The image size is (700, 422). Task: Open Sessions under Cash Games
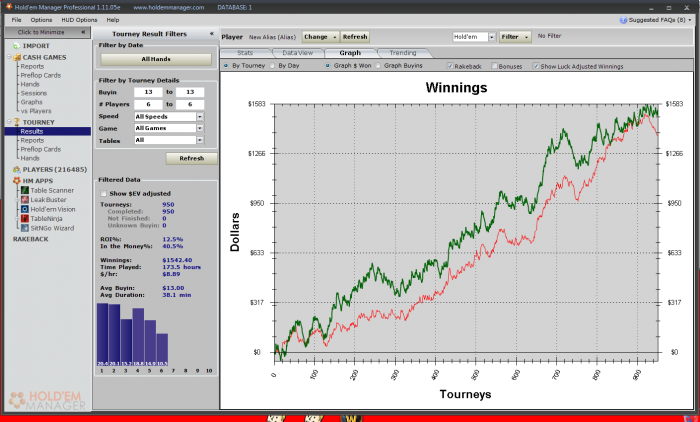(x=34, y=93)
